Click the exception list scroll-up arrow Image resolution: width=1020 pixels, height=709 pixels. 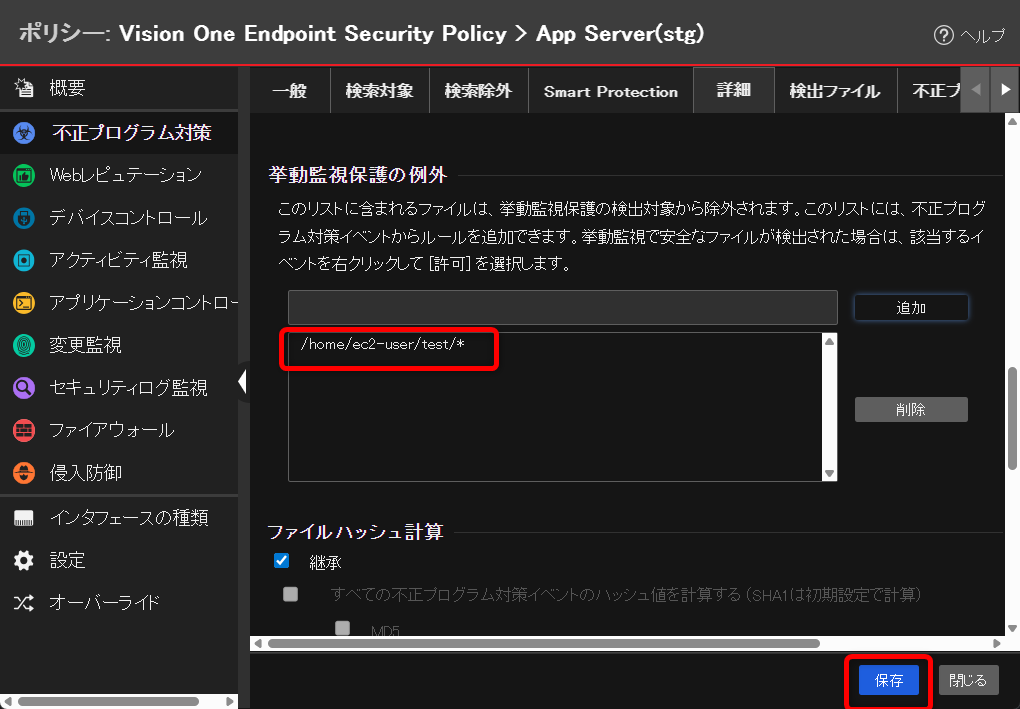pos(829,341)
